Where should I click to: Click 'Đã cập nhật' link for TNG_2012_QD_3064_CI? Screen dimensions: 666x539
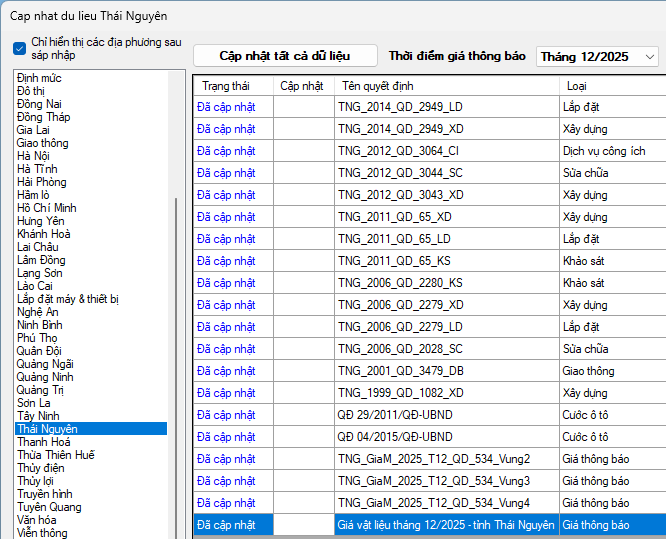pos(226,151)
